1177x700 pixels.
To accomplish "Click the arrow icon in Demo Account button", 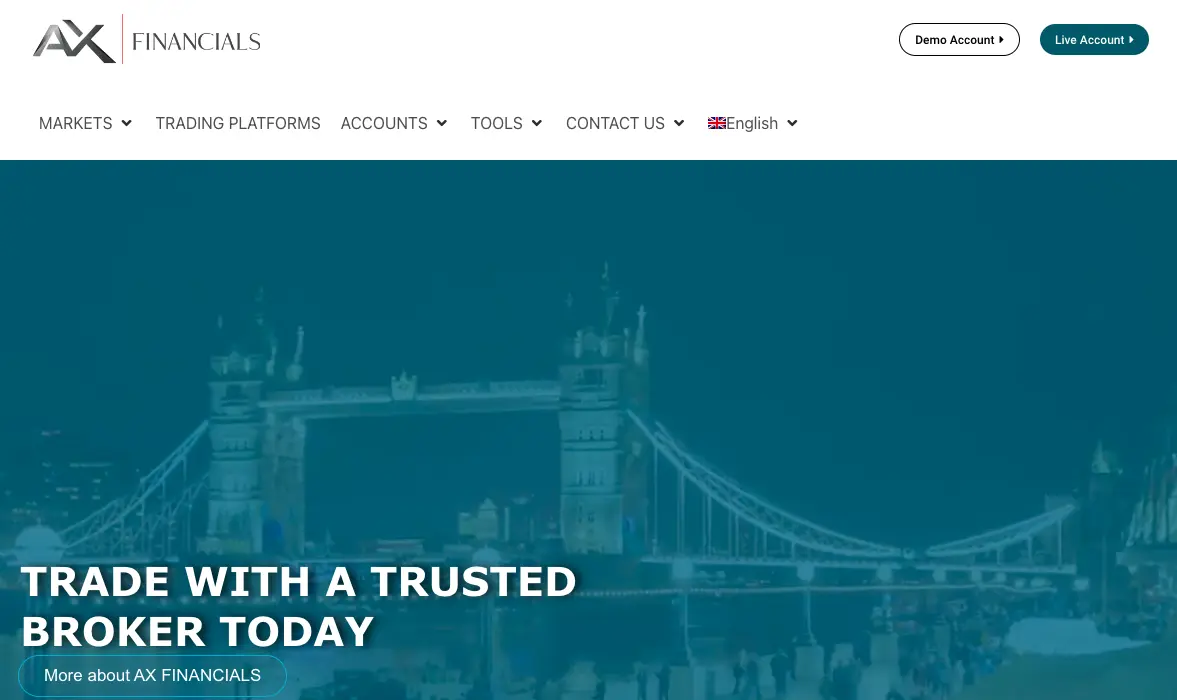I will (x=1001, y=40).
